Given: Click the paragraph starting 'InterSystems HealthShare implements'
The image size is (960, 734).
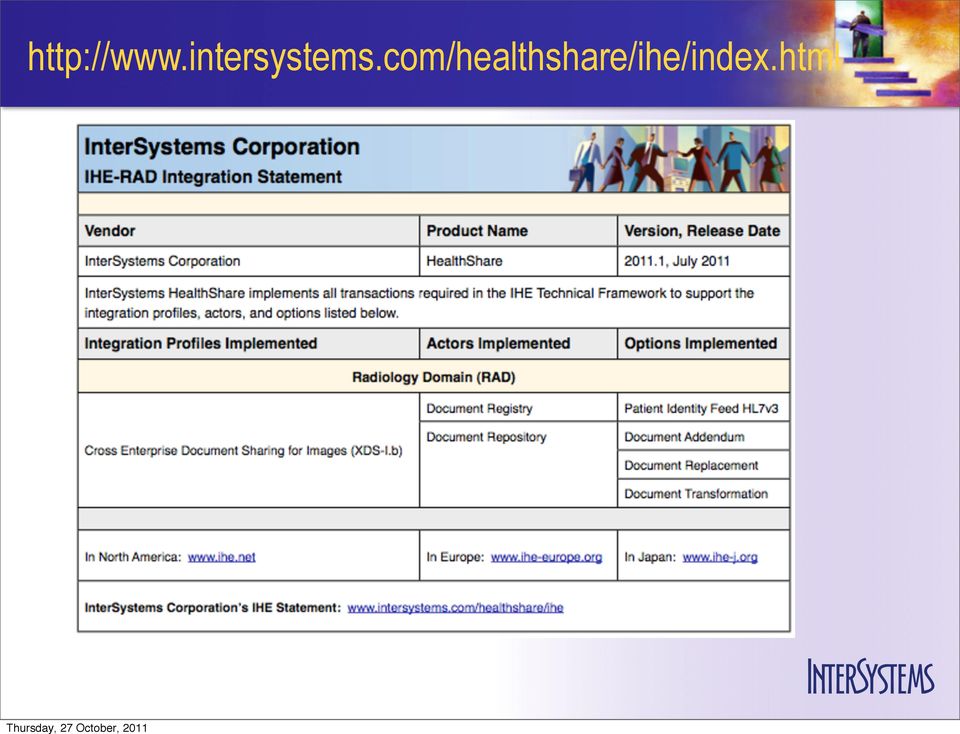Looking at the screenshot, I should coord(419,303).
